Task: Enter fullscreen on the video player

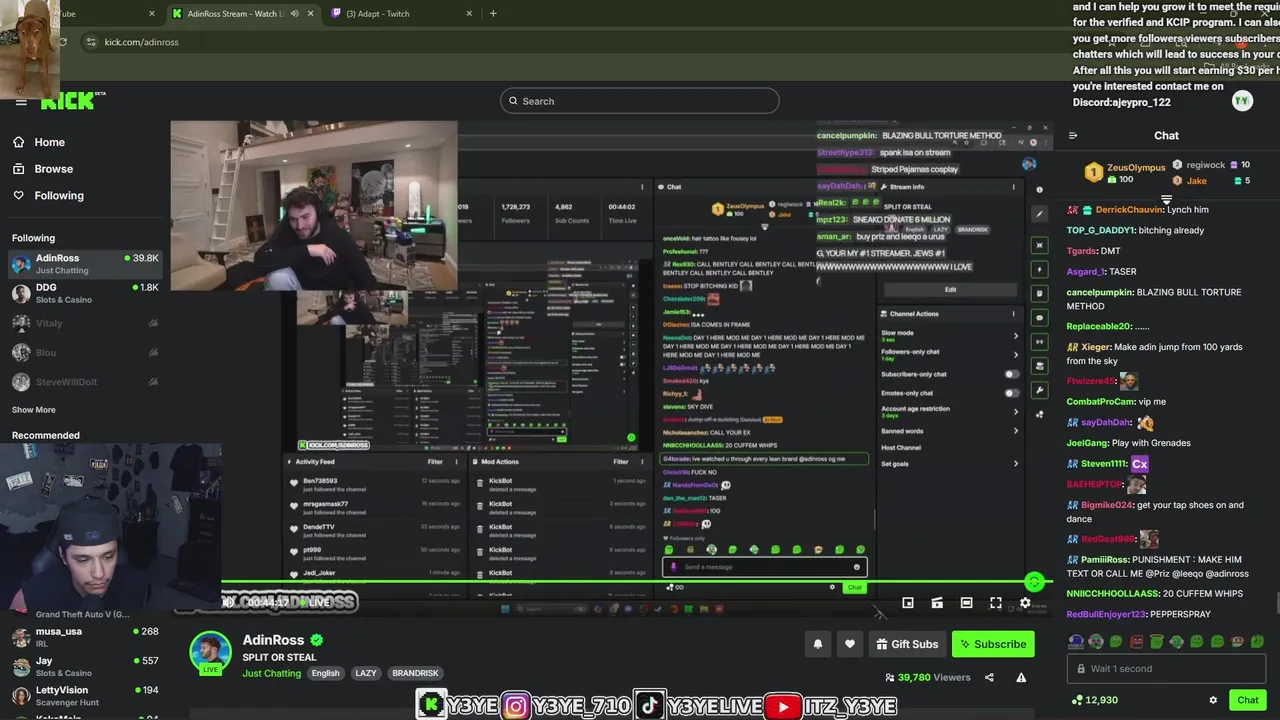Action: [x=996, y=603]
